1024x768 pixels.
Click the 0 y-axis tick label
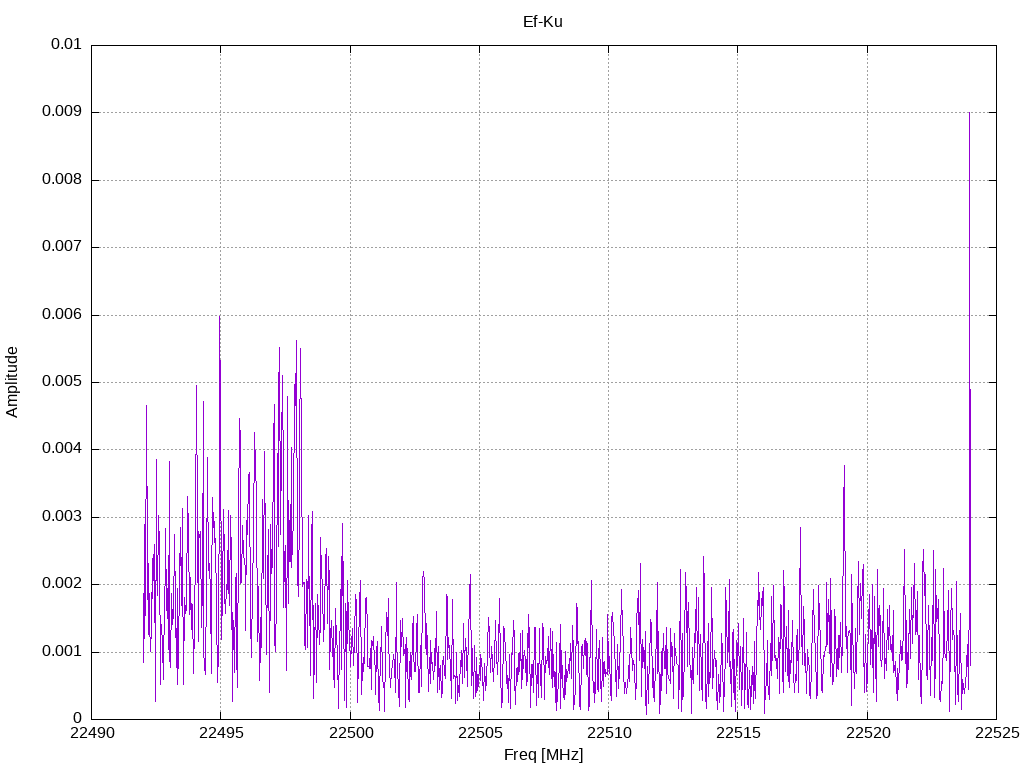click(77, 719)
